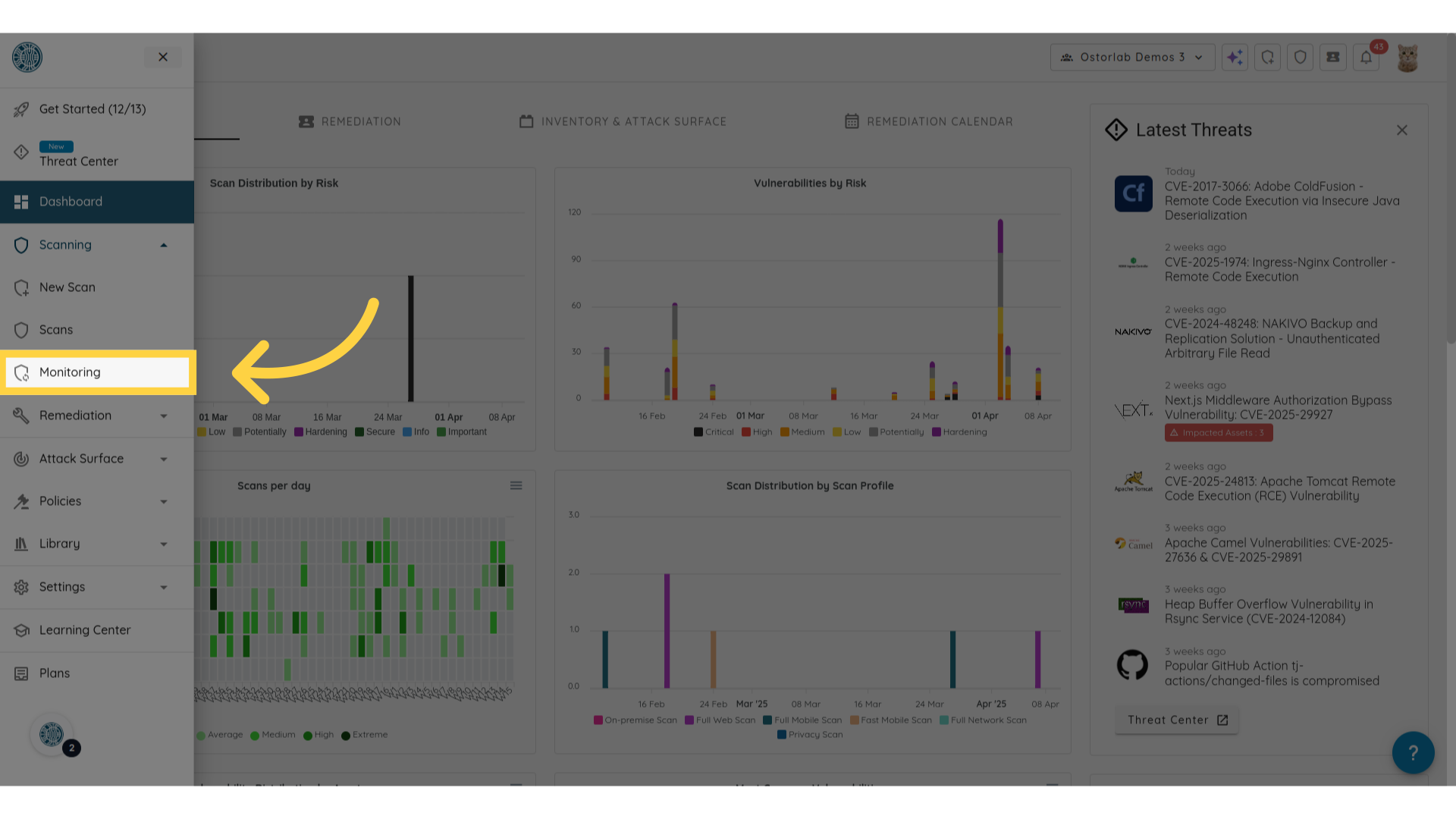1456x819 pixels.
Task: Click the new scan icon in top toolbar
Action: 1267,57
